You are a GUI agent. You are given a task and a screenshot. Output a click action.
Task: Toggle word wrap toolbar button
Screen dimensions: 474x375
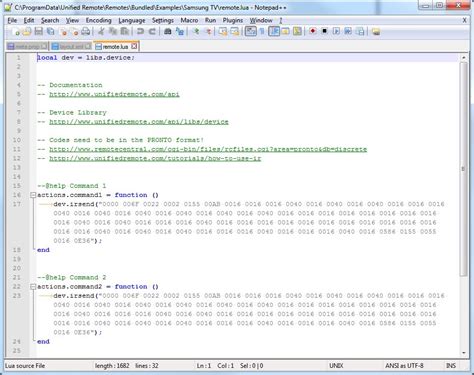(251, 32)
